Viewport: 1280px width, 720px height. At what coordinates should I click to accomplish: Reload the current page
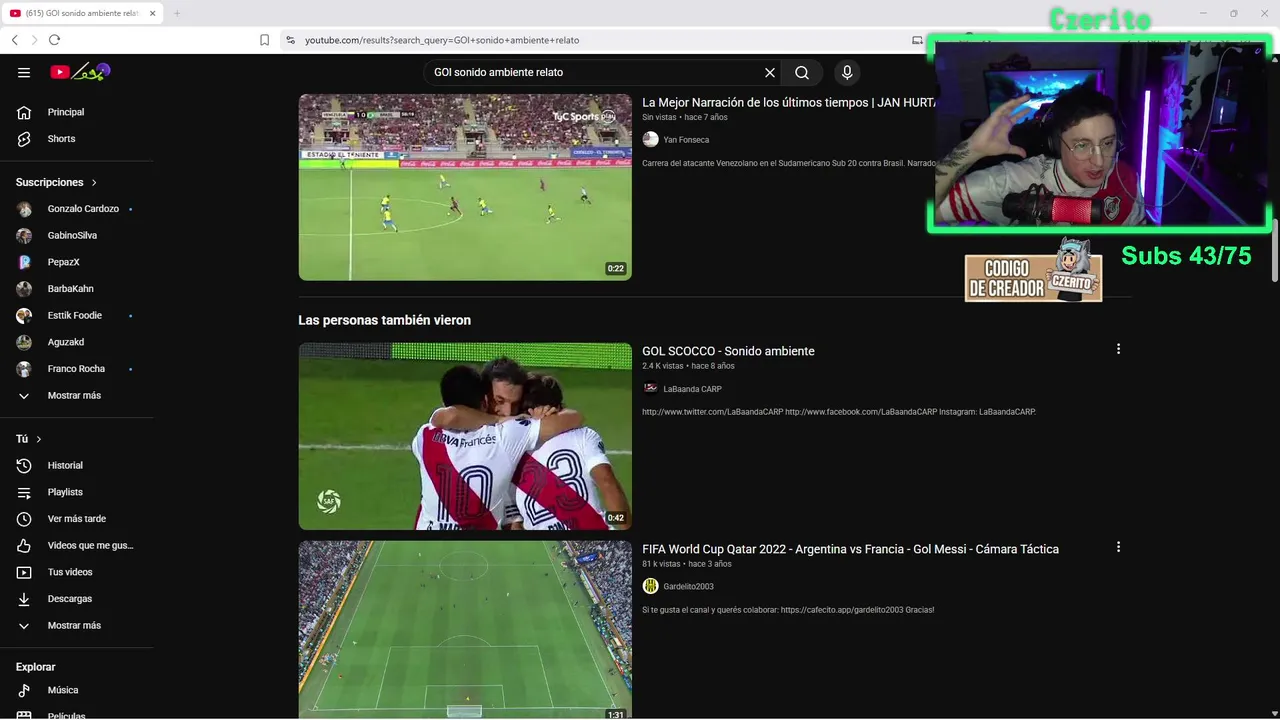coord(54,40)
